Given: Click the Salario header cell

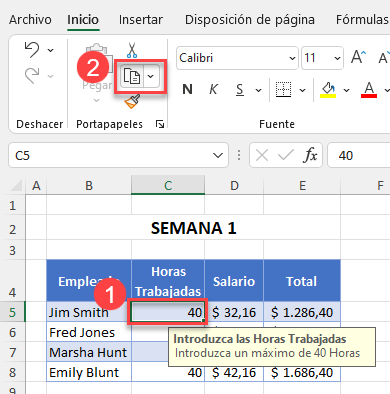Looking at the screenshot, I should click(x=234, y=281).
